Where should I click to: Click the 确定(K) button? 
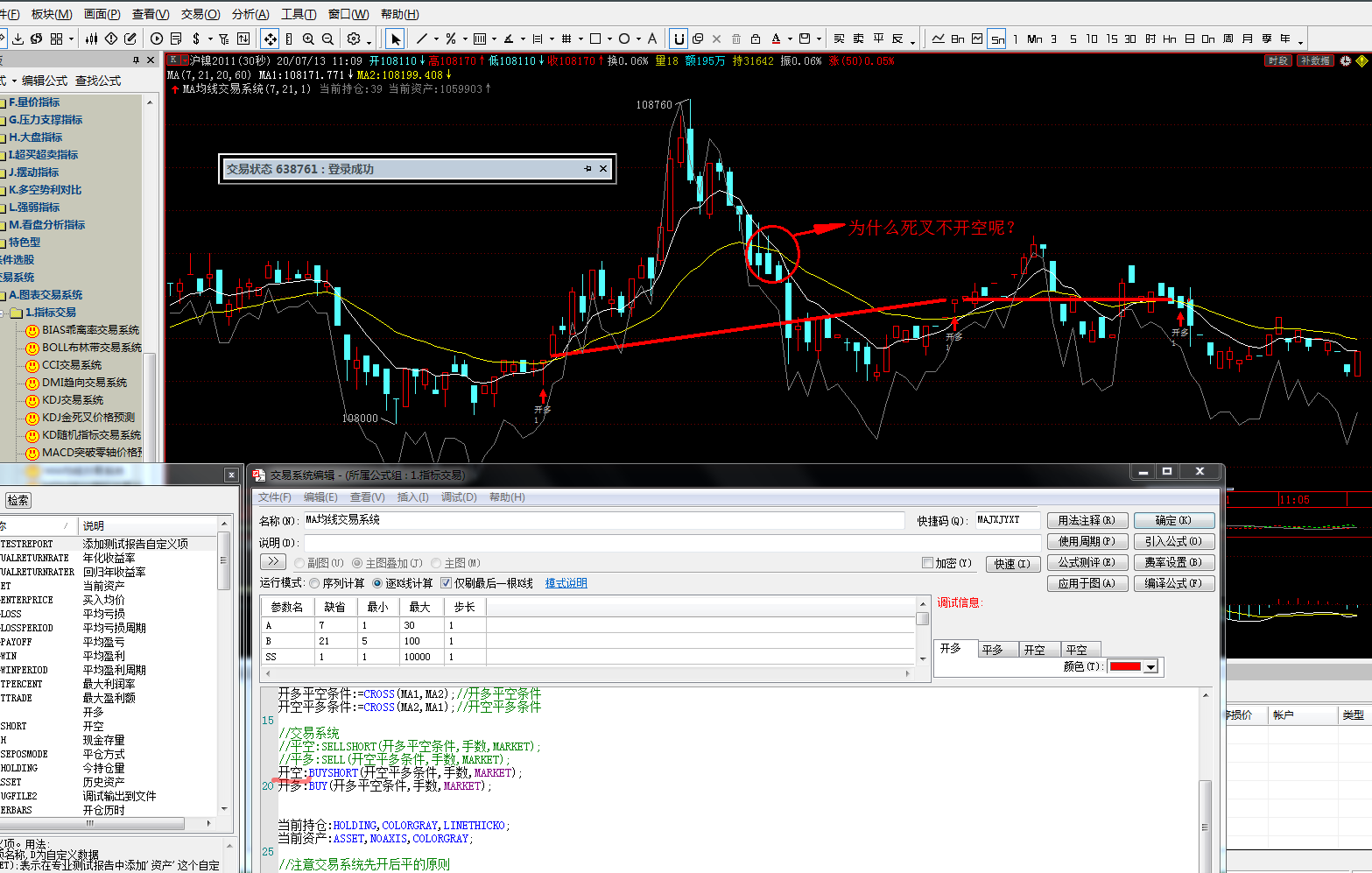tap(1173, 521)
